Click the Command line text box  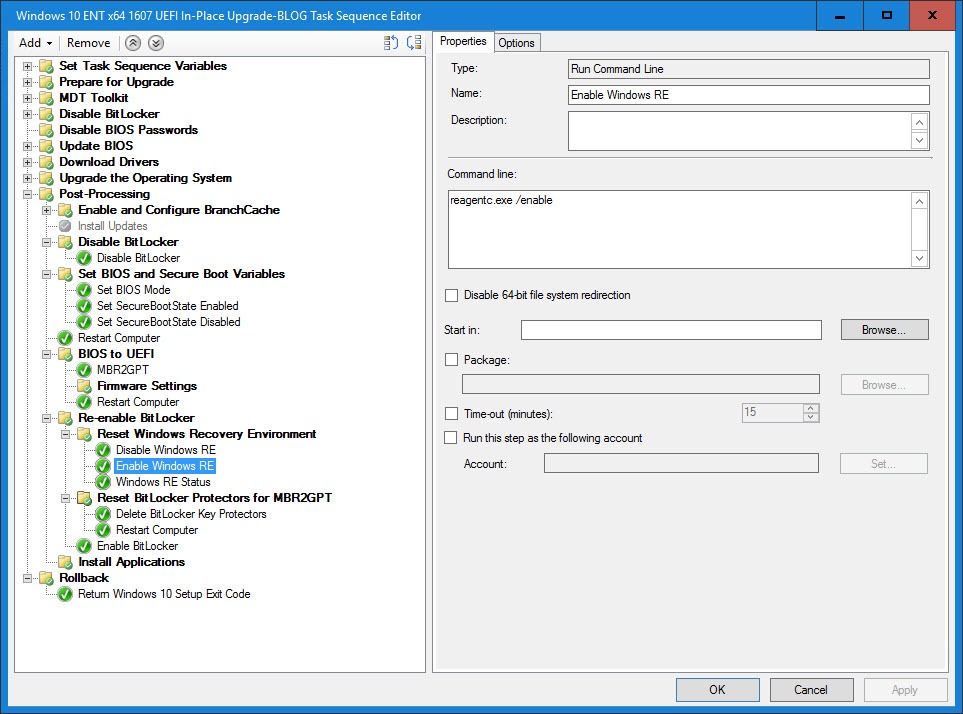point(680,230)
